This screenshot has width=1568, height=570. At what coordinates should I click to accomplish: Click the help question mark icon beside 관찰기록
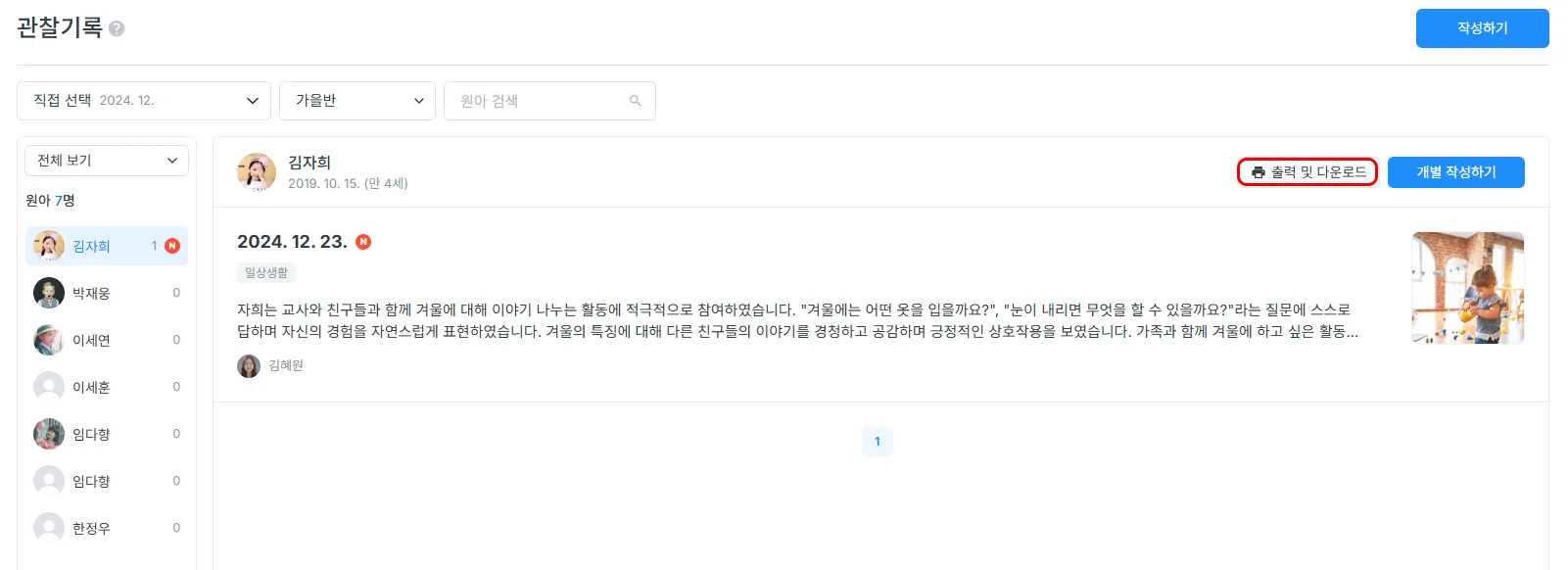(x=117, y=28)
